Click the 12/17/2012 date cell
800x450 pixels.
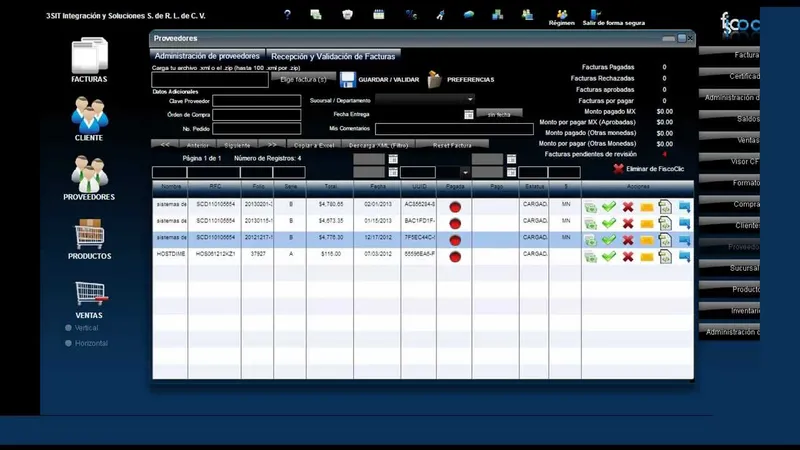tap(378, 237)
